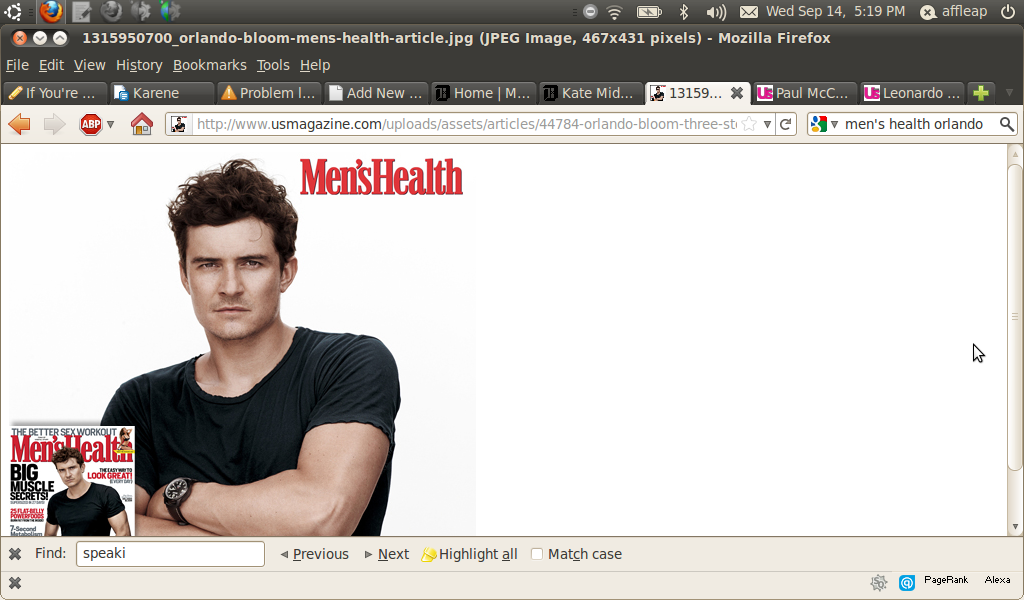This screenshot has height=600, width=1024.
Task: Click the site identity favicon in URL bar
Action: click(x=179, y=124)
